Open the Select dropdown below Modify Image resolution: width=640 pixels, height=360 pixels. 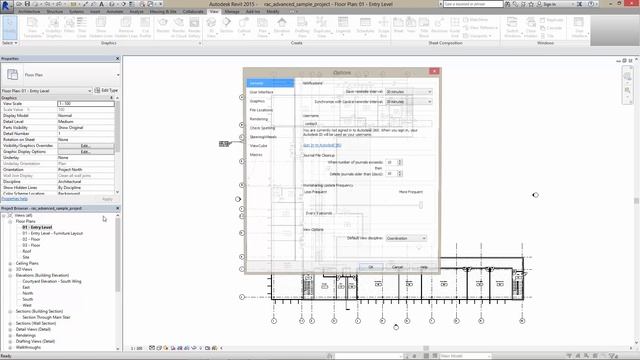tap(10, 43)
